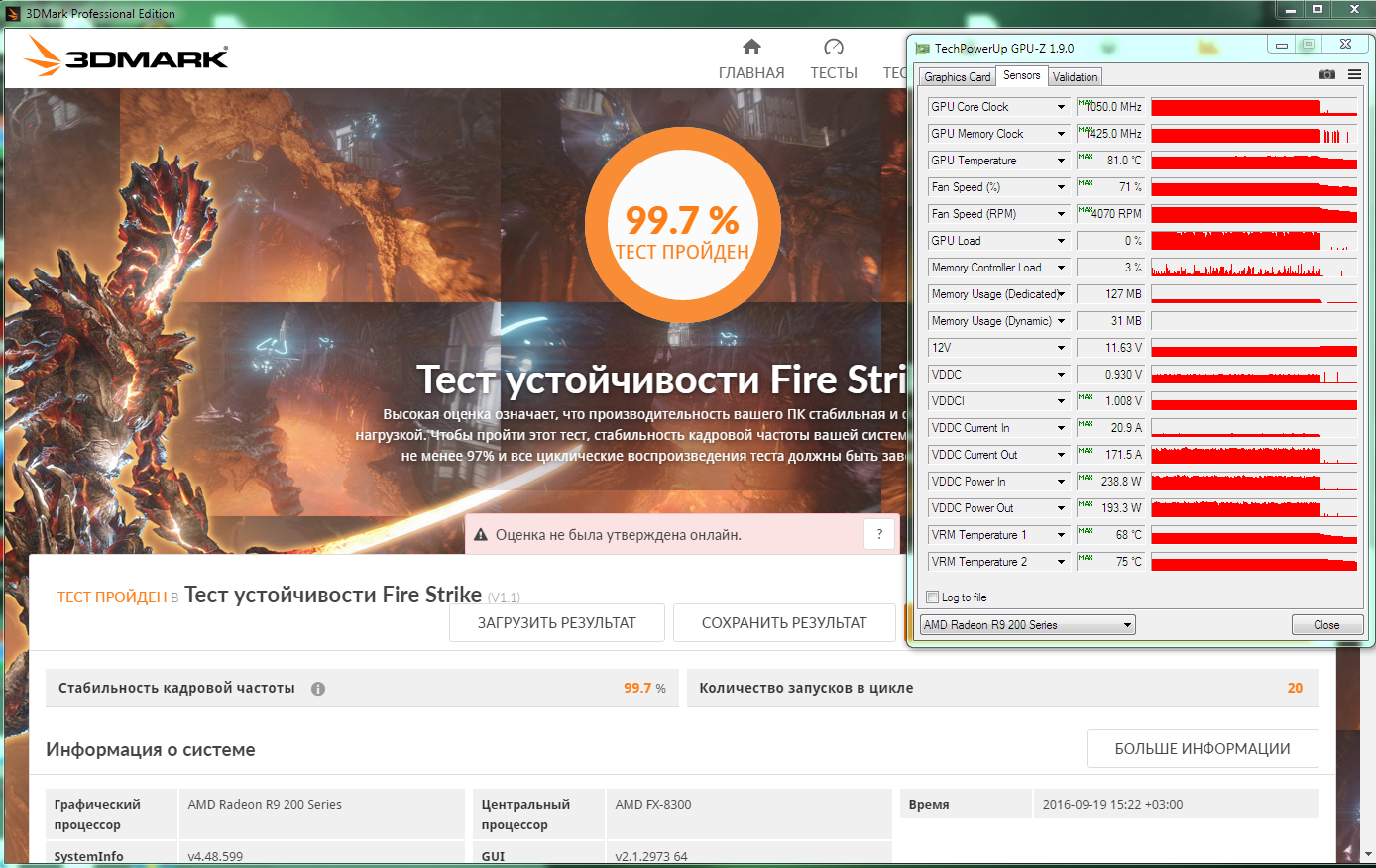The width and height of the screenshot is (1376, 868).
Task: Open the VDDCI sensor dropdown
Action: pyautogui.click(x=1061, y=401)
